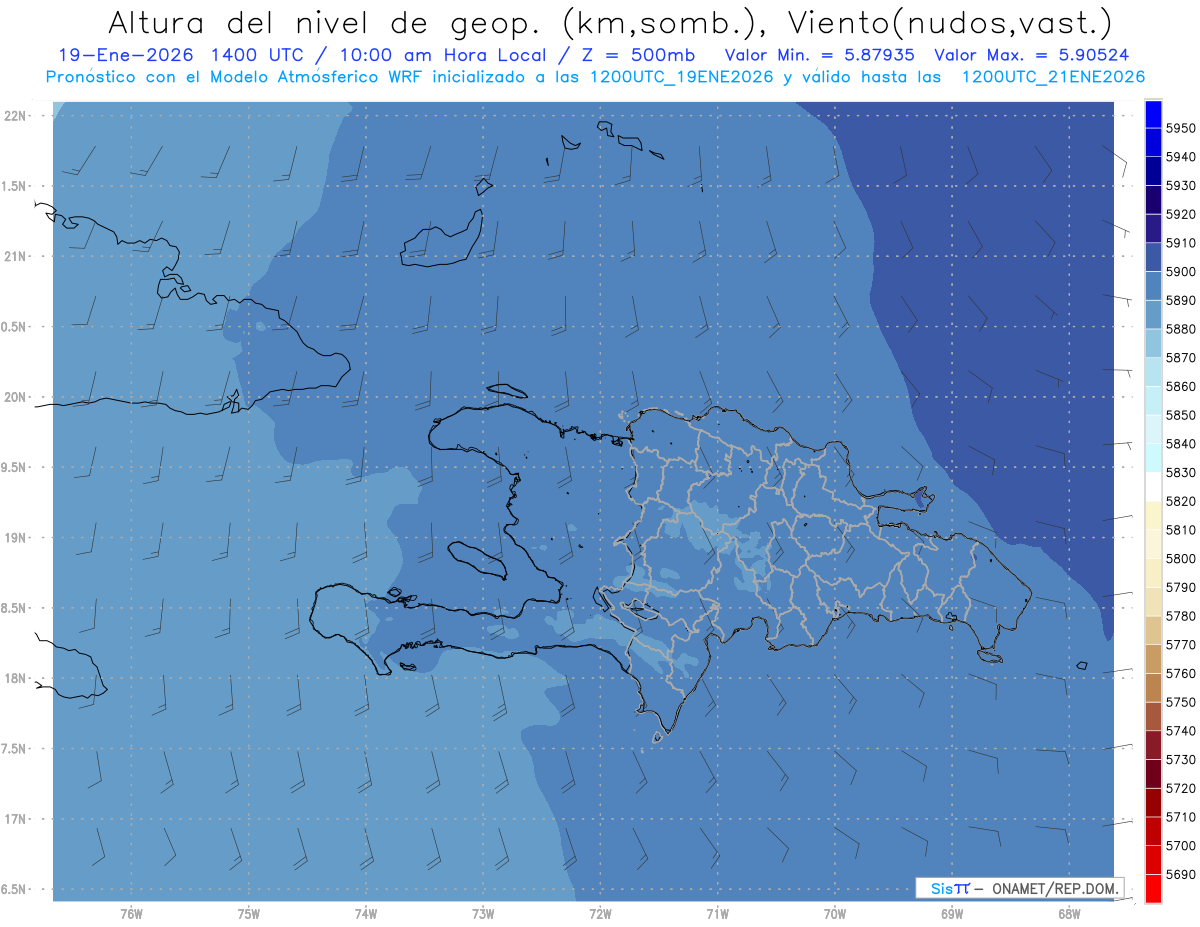Click the 75W longitude axis label

tap(248, 913)
